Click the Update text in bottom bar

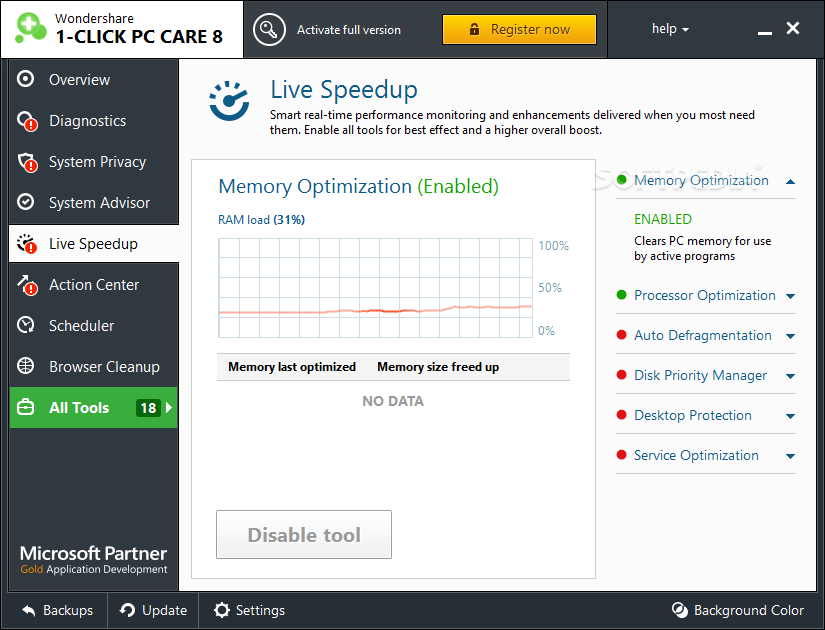coord(164,611)
